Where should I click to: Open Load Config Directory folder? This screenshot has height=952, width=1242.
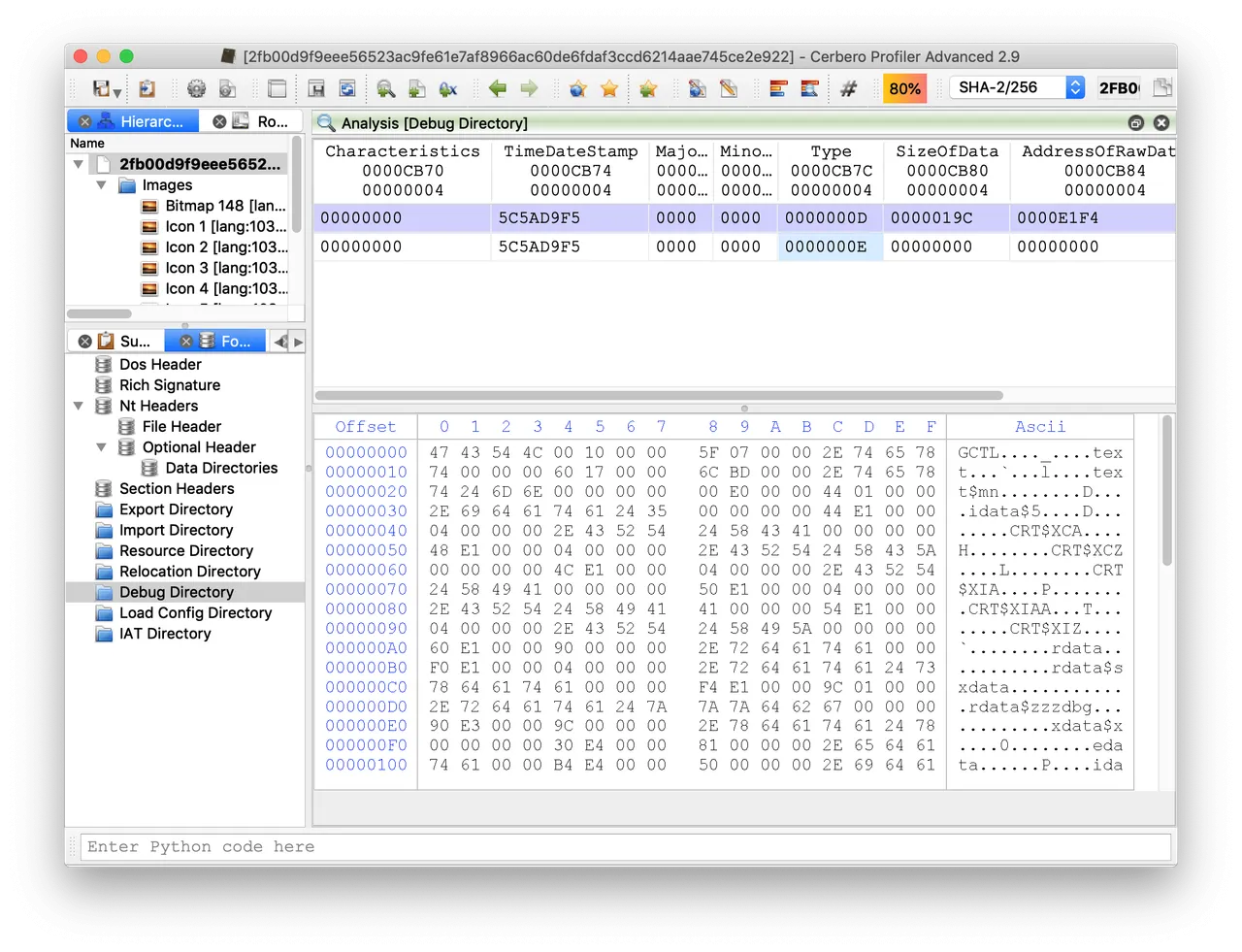point(195,612)
